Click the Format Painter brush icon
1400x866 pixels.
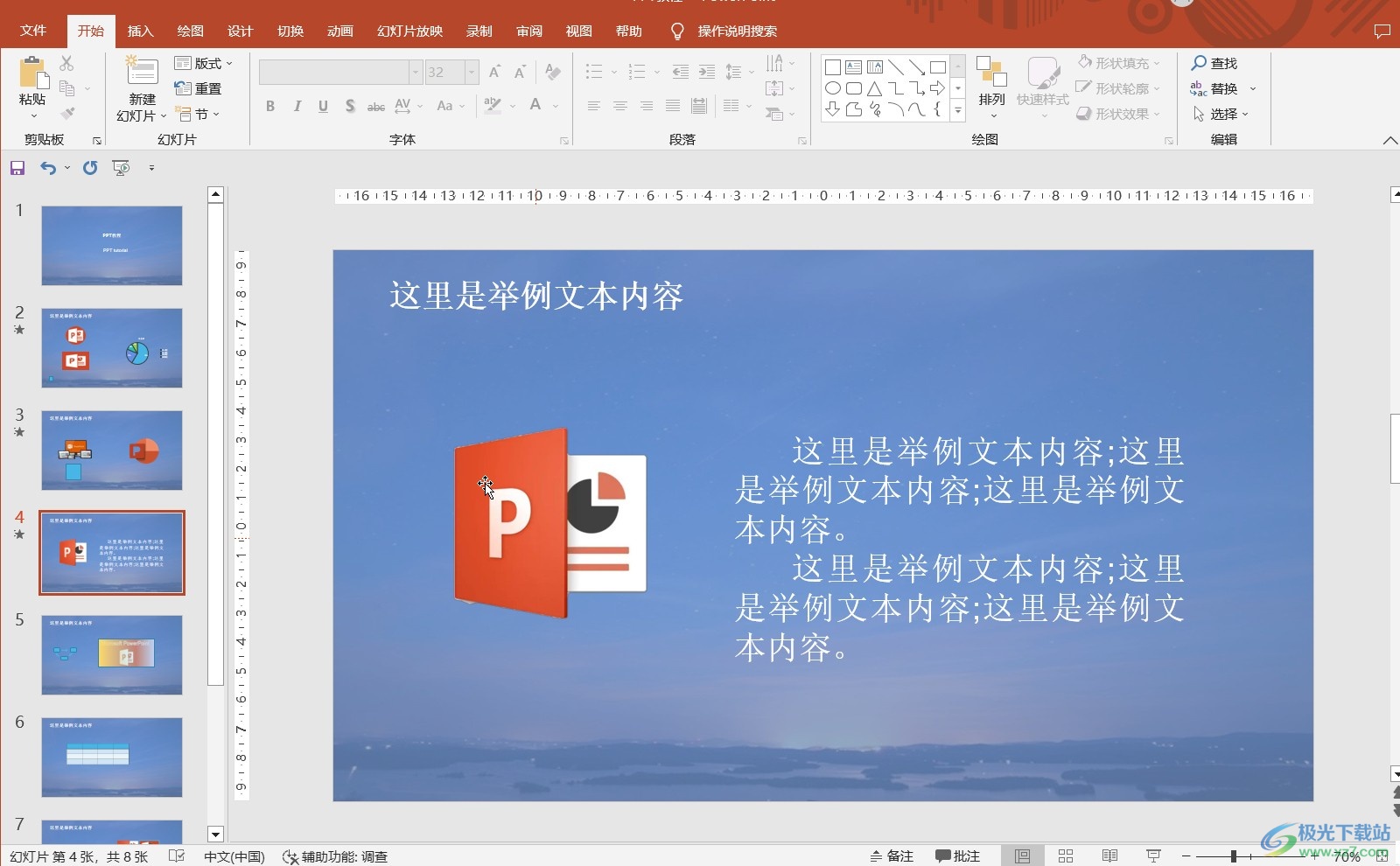(67, 114)
